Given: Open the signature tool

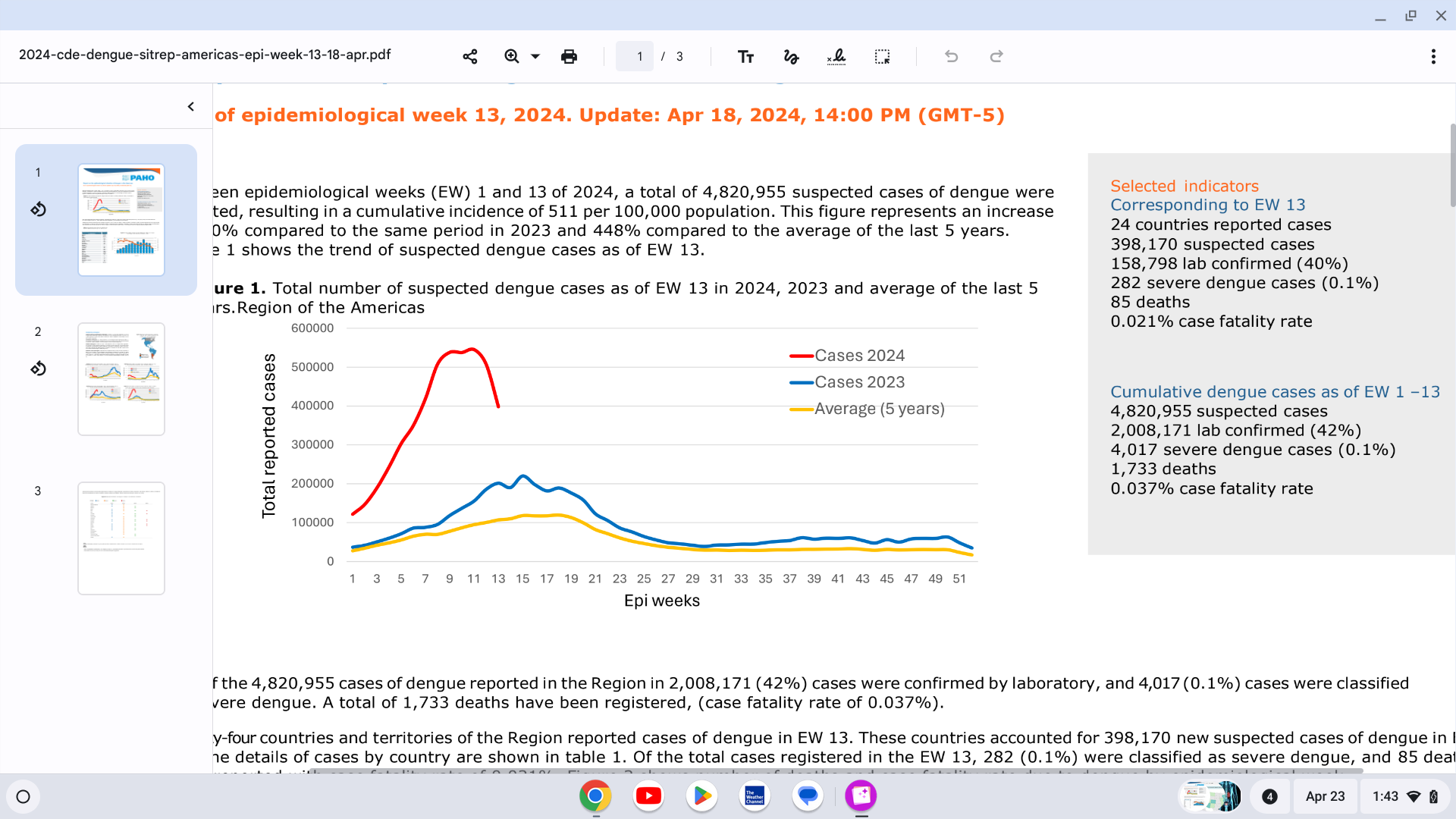Looking at the screenshot, I should 836,56.
